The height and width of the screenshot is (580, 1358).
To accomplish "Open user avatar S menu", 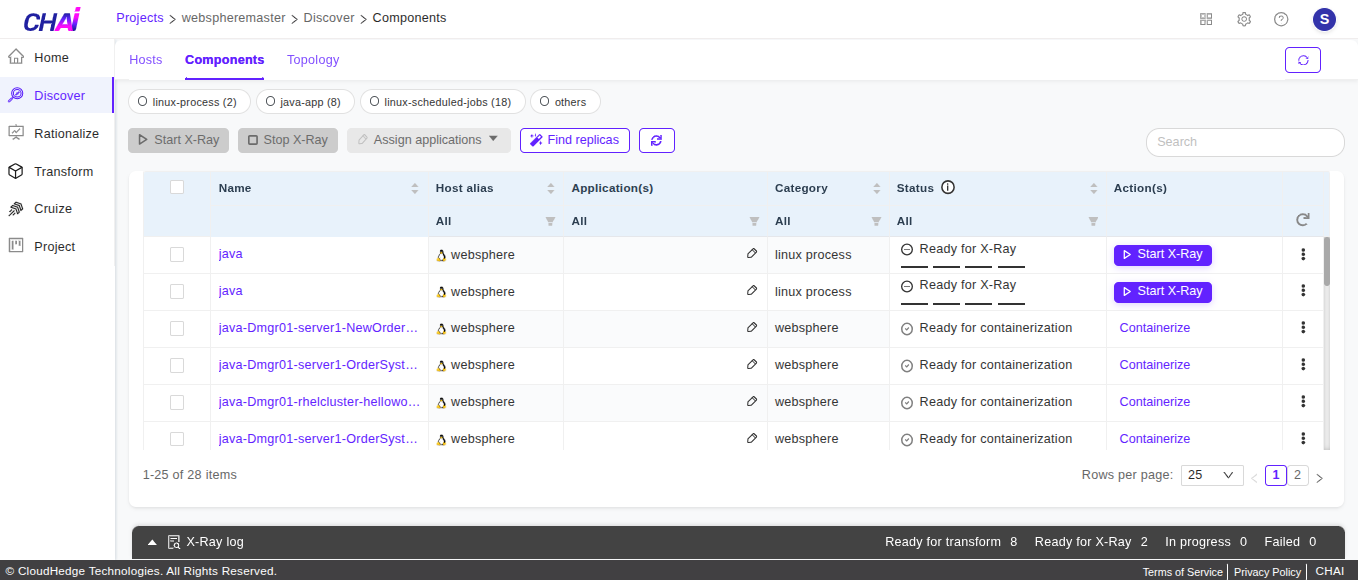I will tap(1324, 19).
